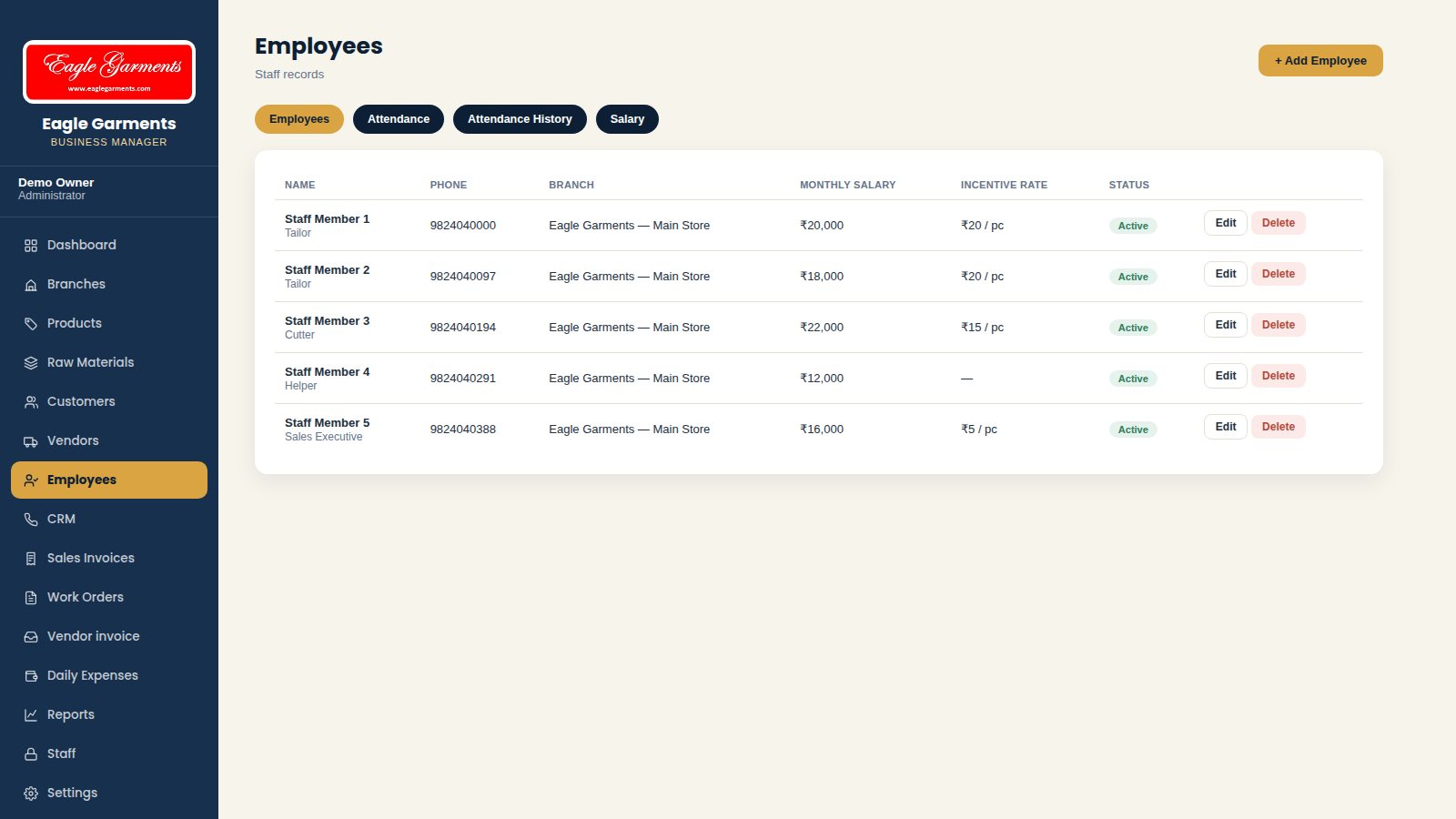Click the Vendors truck icon

[x=31, y=441]
